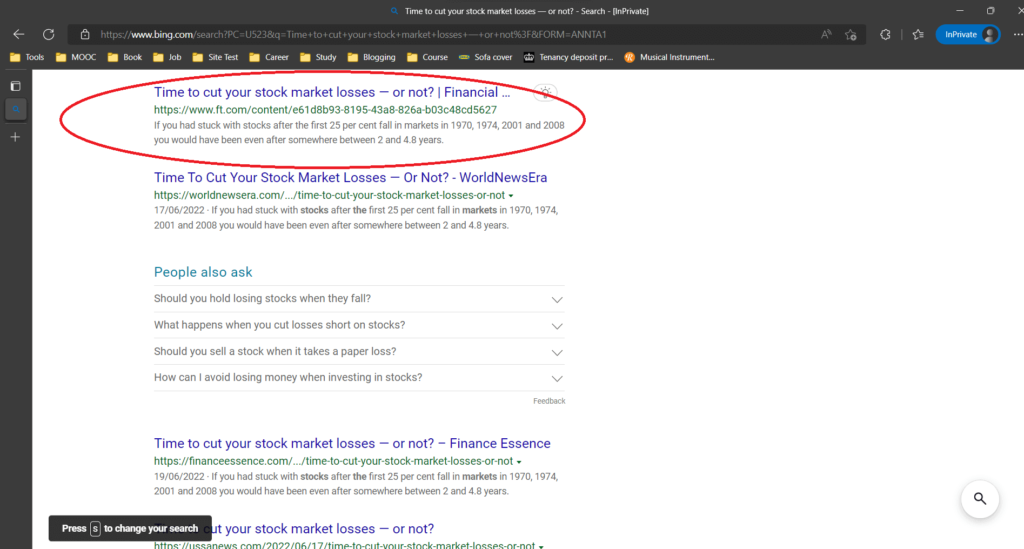Open the Site Test bookmarks folder
1024x549 pixels.
point(215,57)
